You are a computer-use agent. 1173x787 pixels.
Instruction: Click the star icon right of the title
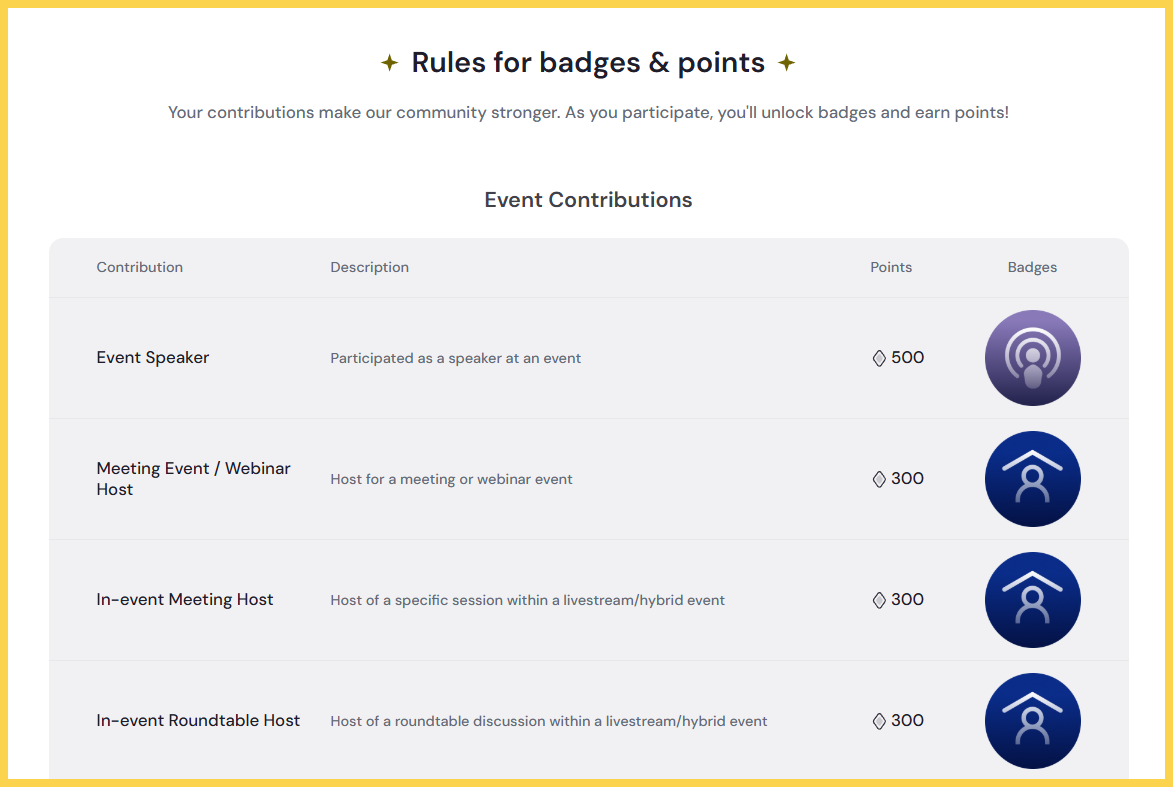786,62
